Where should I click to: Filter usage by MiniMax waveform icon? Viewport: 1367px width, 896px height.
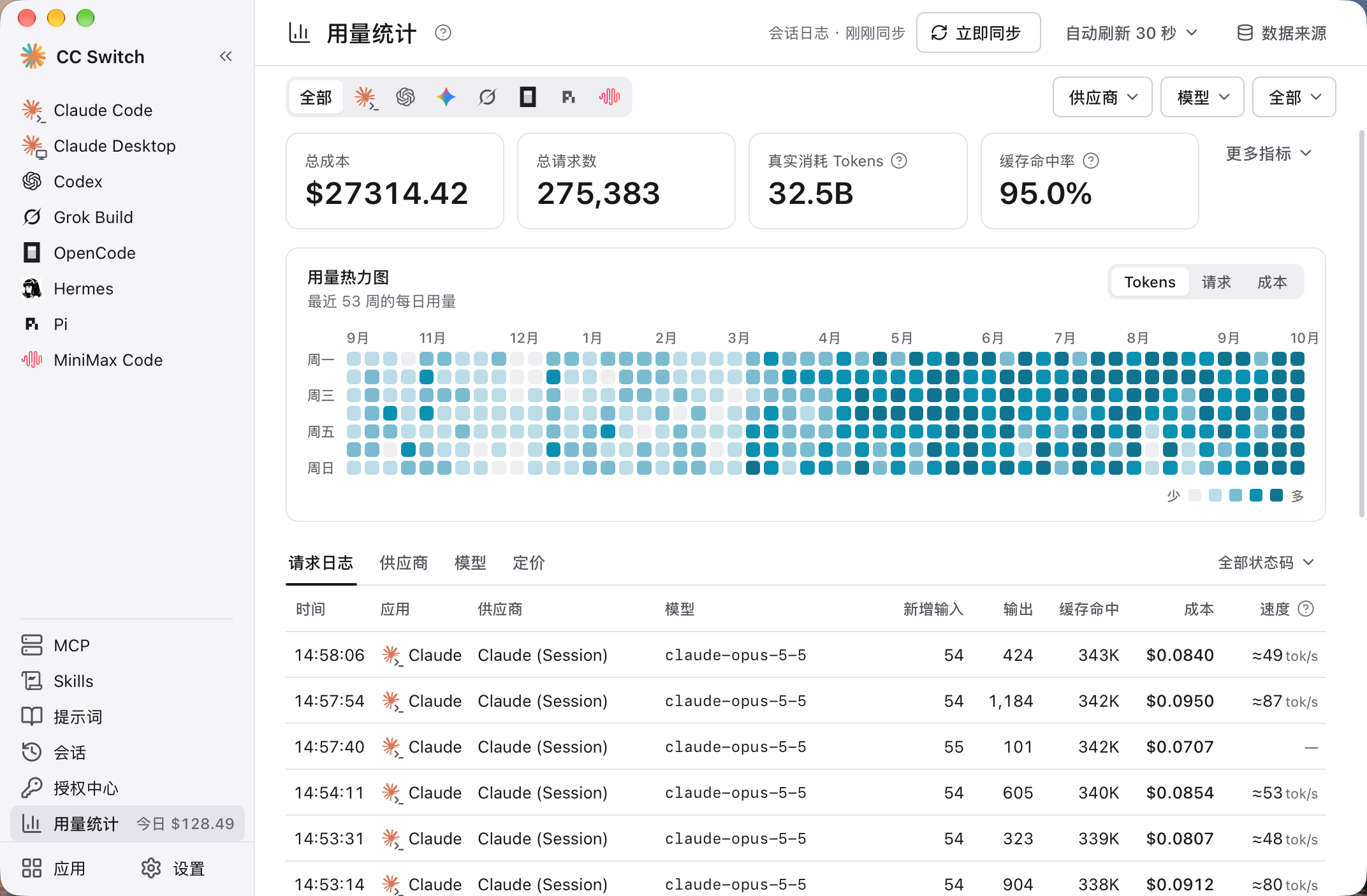610,98
